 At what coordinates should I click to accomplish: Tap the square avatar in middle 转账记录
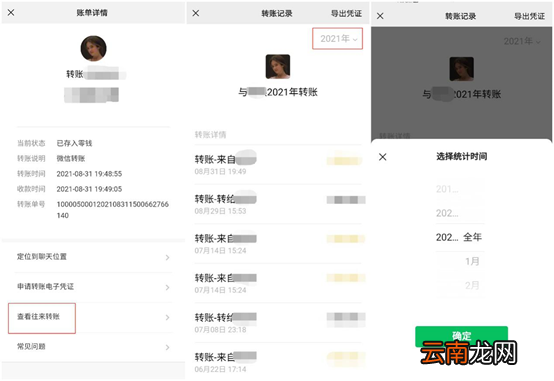278,66
